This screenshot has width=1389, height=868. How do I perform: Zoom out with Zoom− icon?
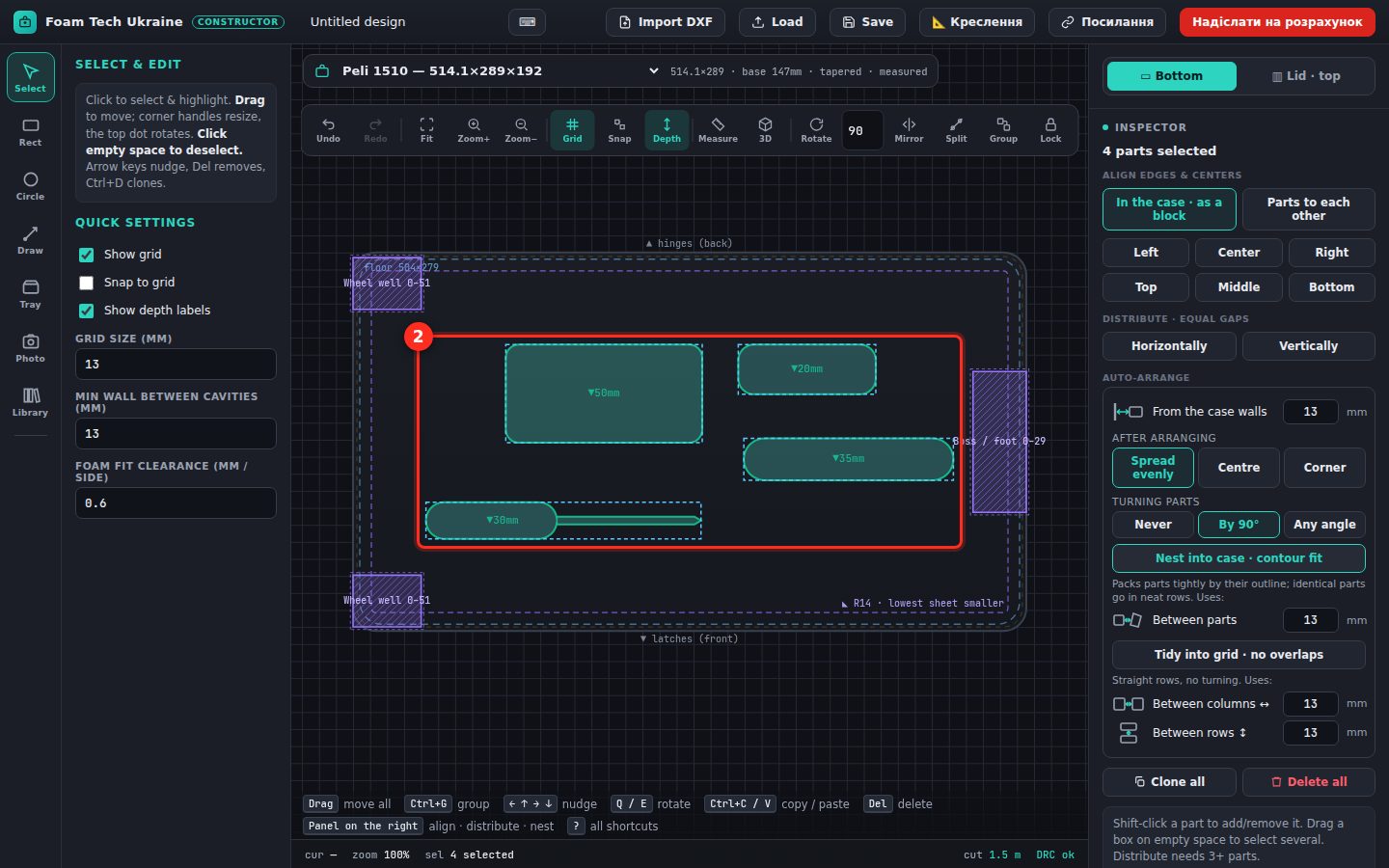click(x=521, y=130)
